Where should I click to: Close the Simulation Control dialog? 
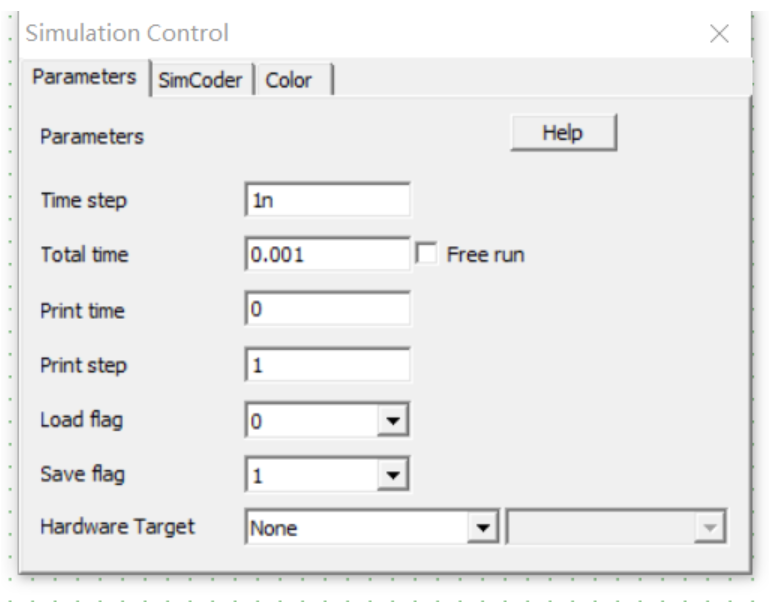[719, 34]
